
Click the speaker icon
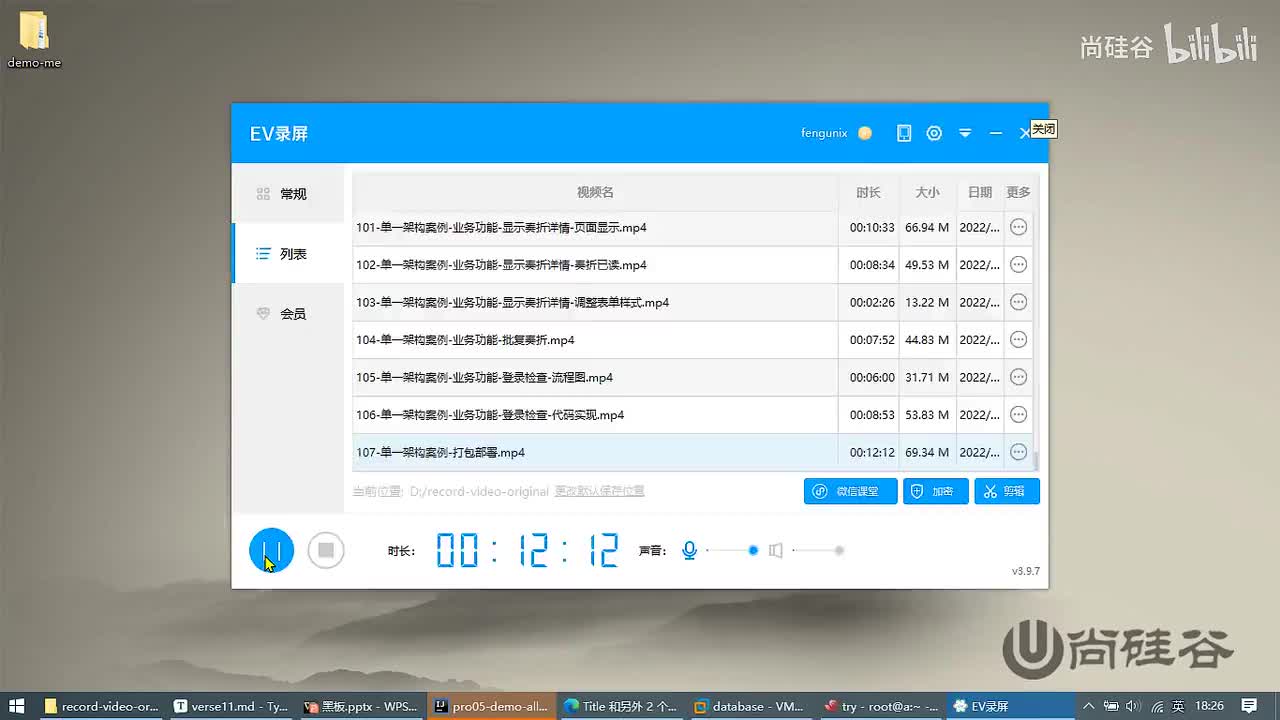[775, 550]
